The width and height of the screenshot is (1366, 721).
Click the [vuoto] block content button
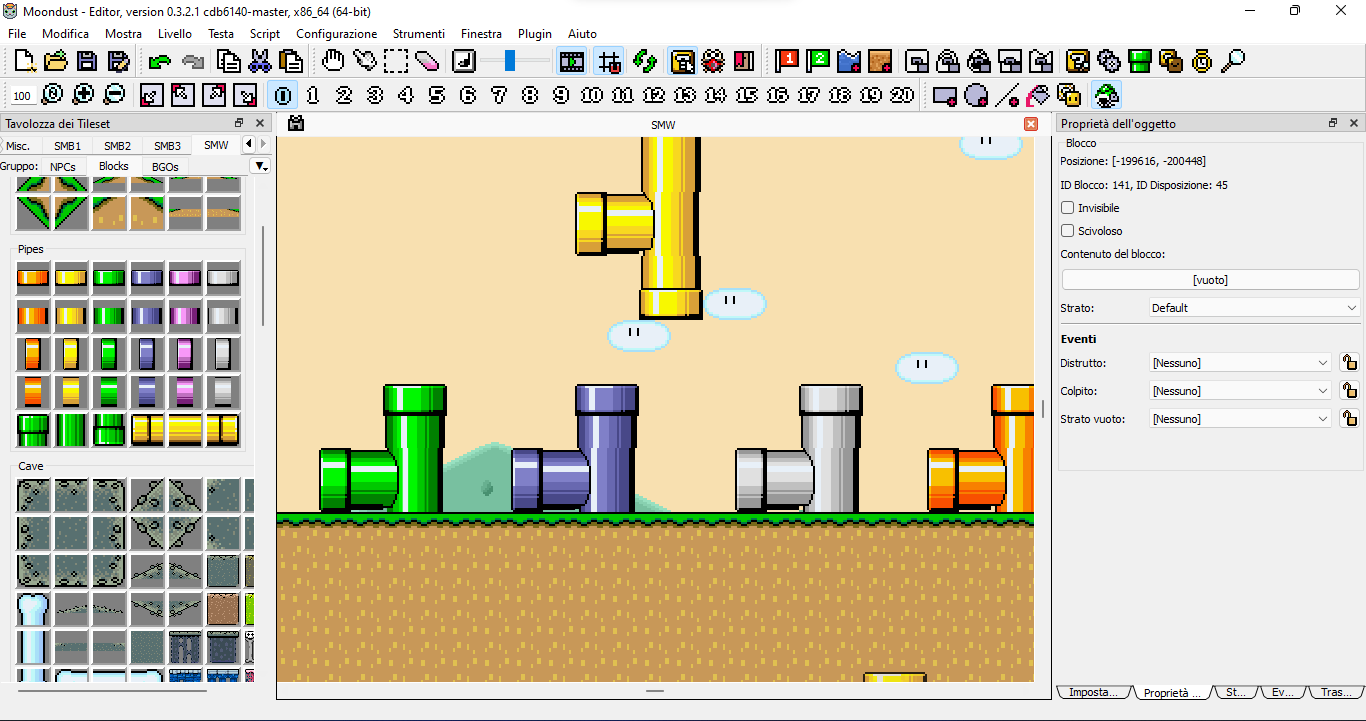pyautogui.click(x=1210, y=280)
